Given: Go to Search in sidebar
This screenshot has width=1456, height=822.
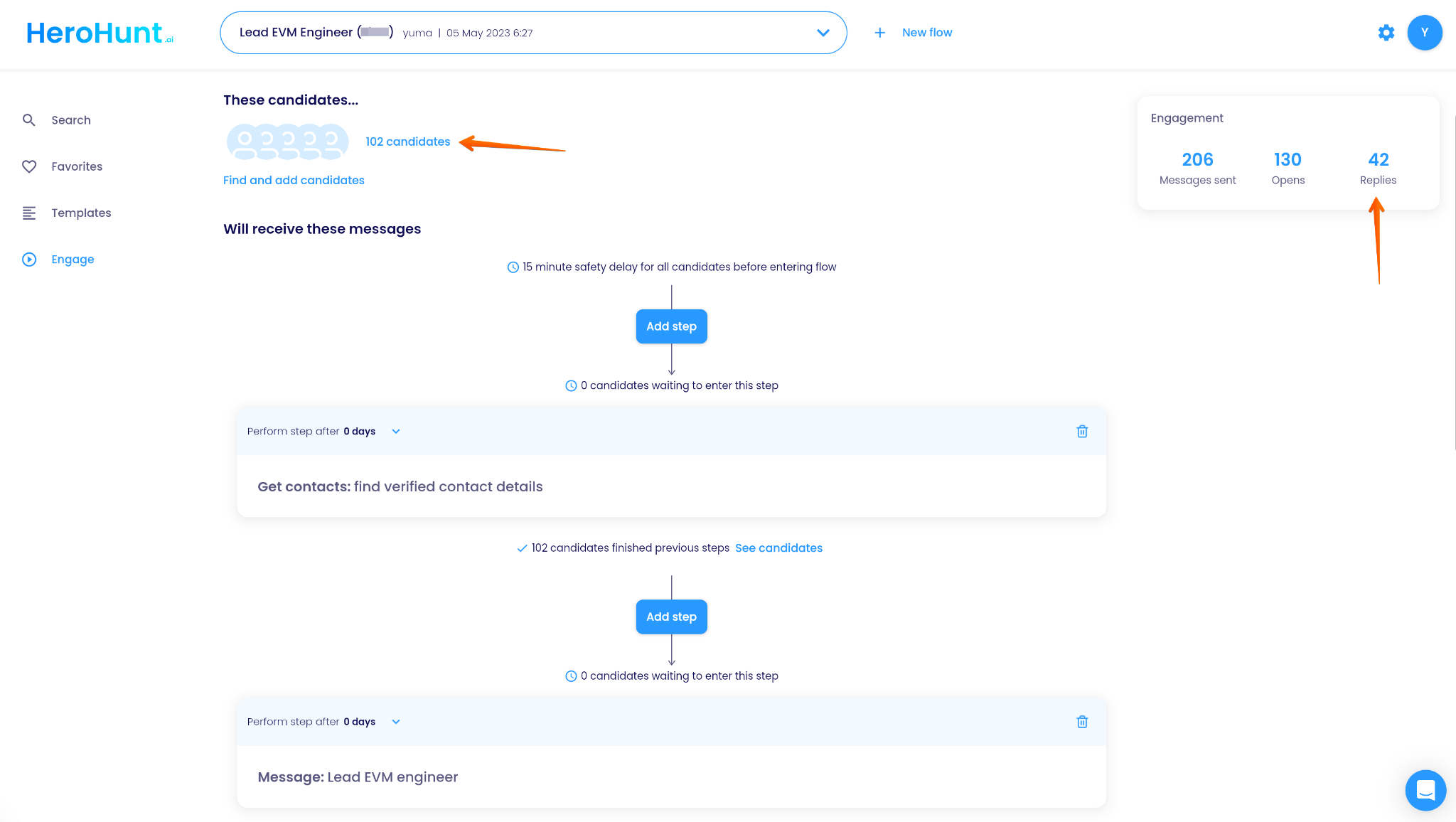Looking at the screenshot, I should click(70, 120).
